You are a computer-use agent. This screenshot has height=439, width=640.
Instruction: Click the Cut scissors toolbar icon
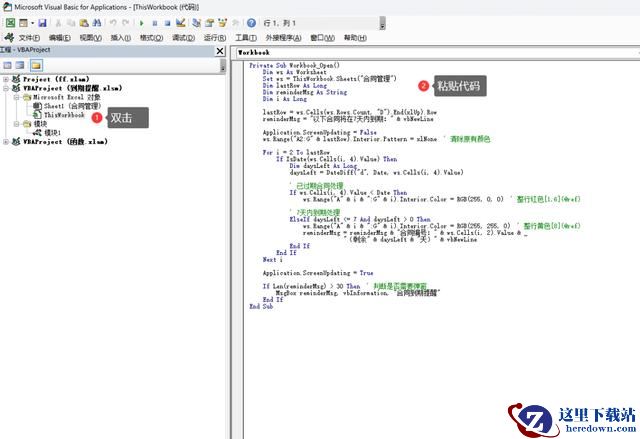(58, 23)
